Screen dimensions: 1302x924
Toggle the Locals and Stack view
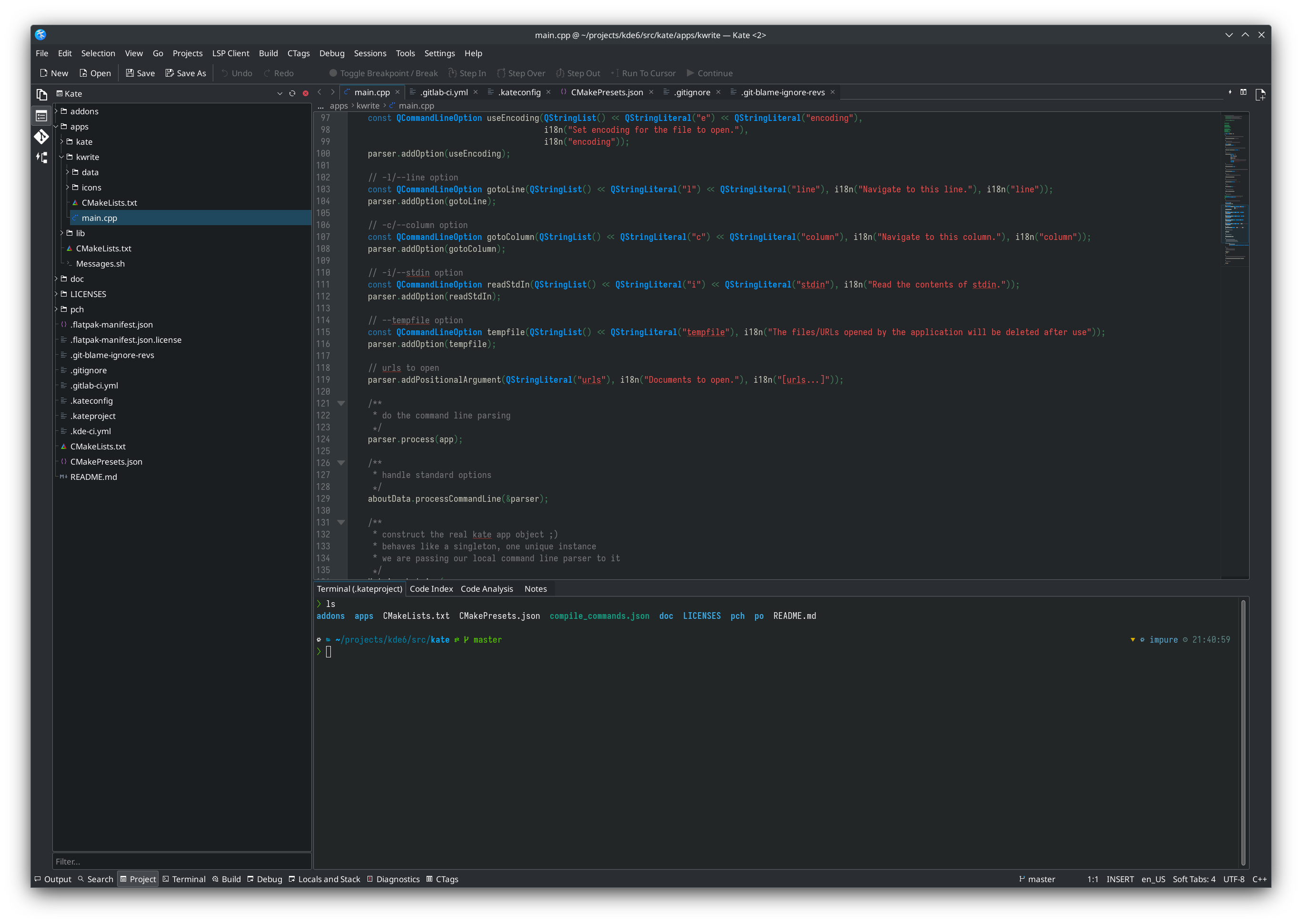(324, 879)
